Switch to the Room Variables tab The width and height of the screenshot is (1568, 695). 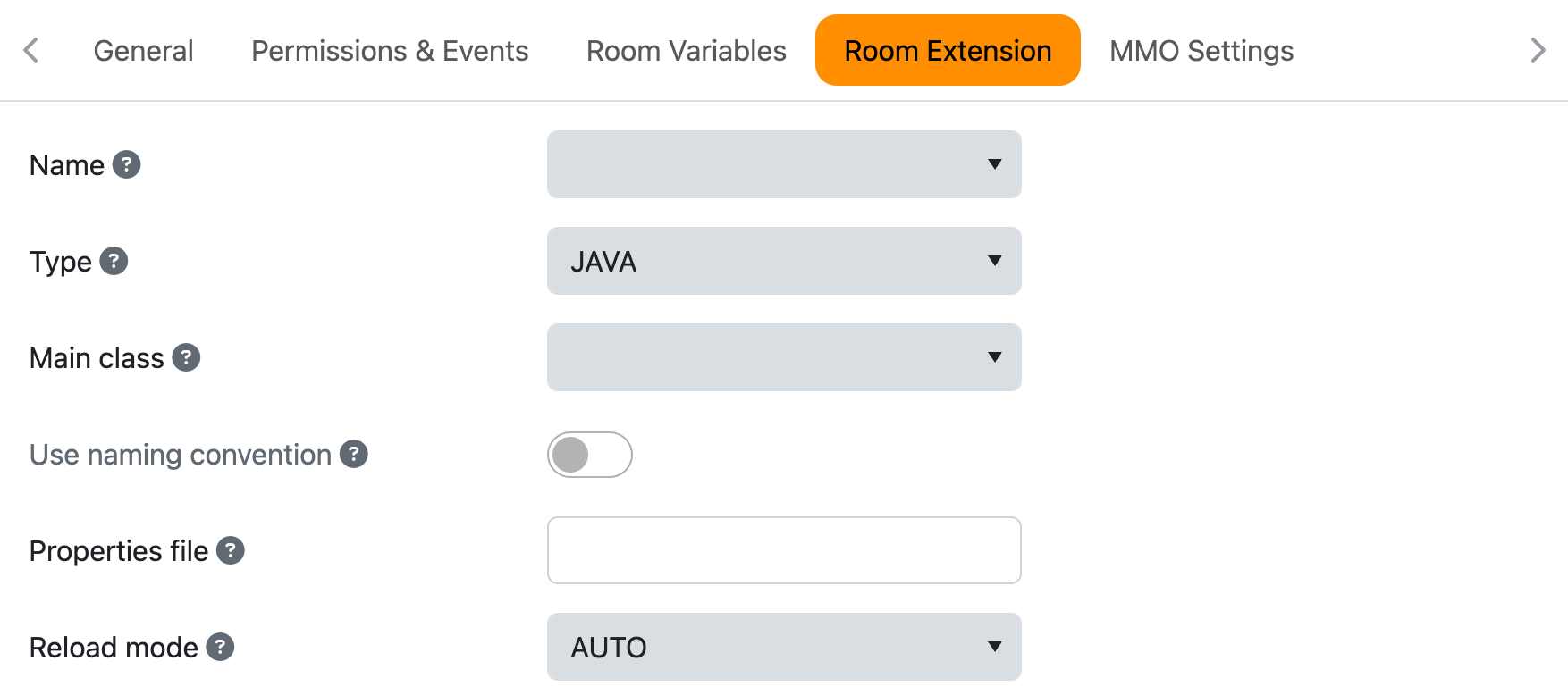click(685, 50)
